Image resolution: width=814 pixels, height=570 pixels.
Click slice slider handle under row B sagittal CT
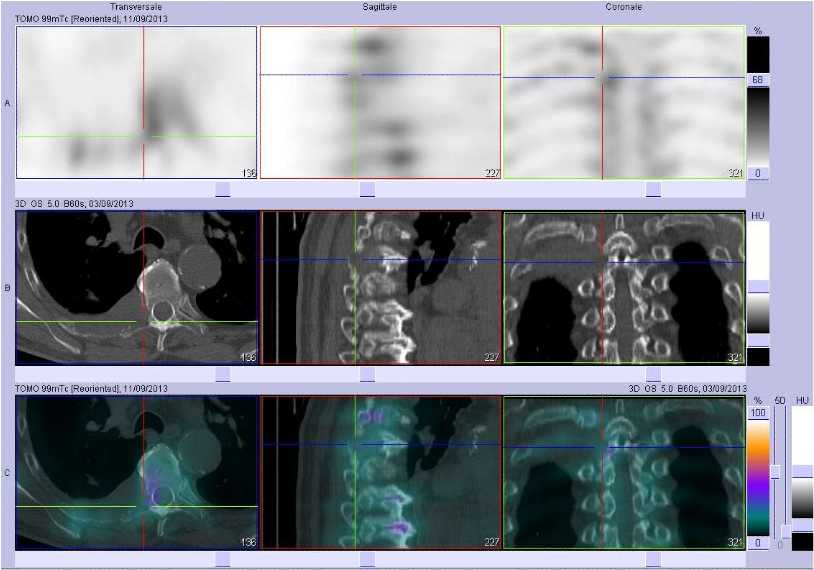point(367,375)
